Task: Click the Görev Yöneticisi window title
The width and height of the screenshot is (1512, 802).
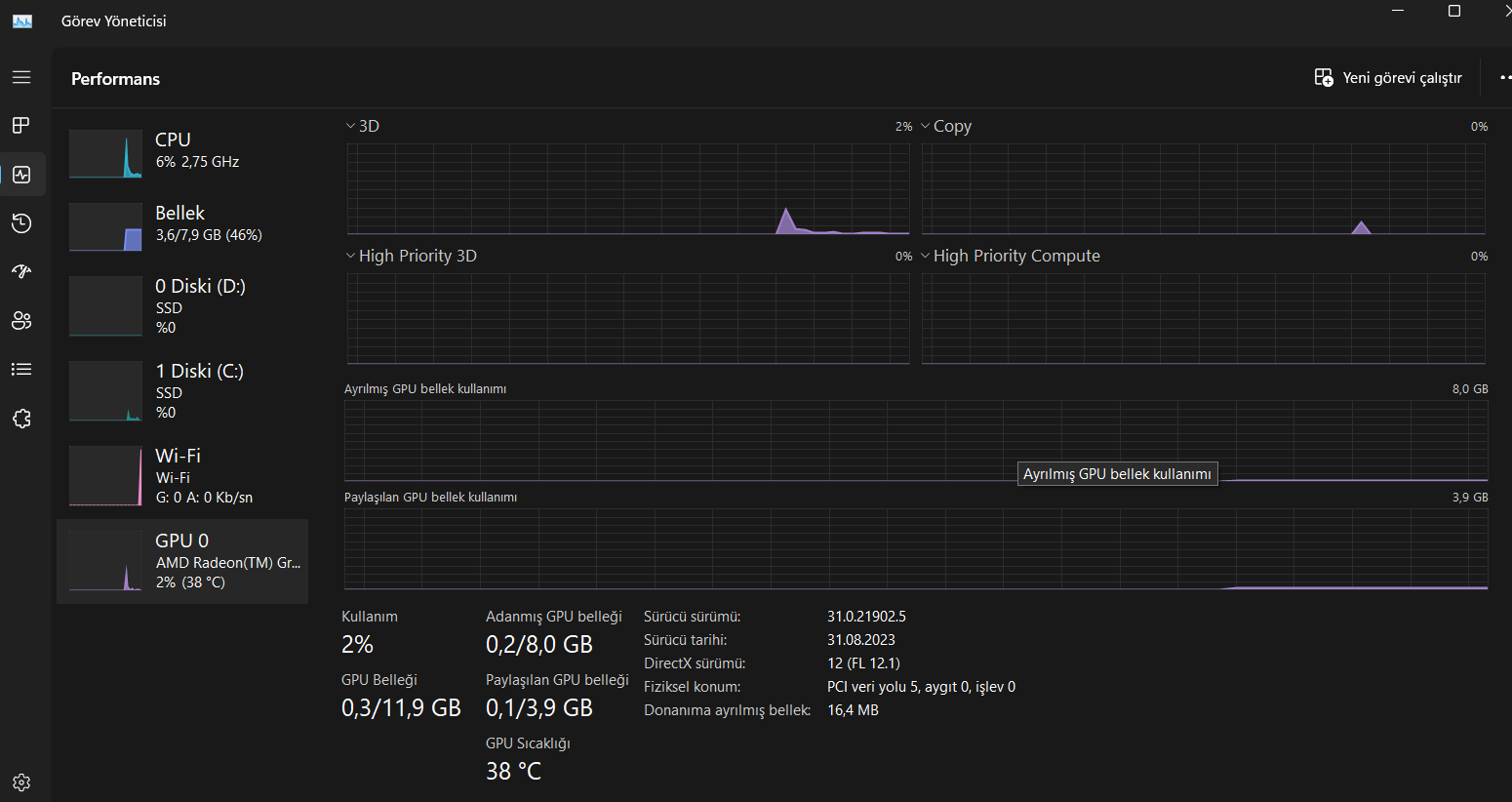Action: 113,21
